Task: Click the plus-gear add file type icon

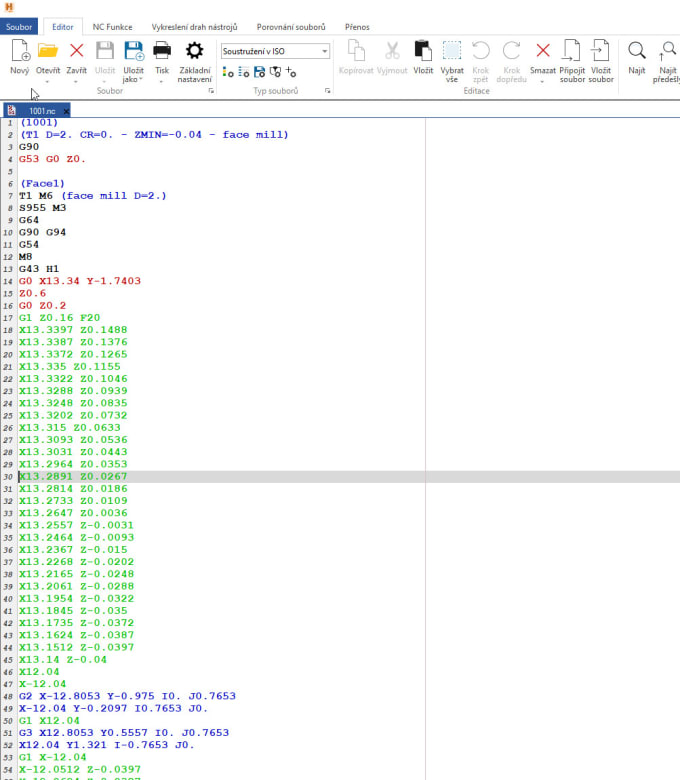Action: (291, 72)
